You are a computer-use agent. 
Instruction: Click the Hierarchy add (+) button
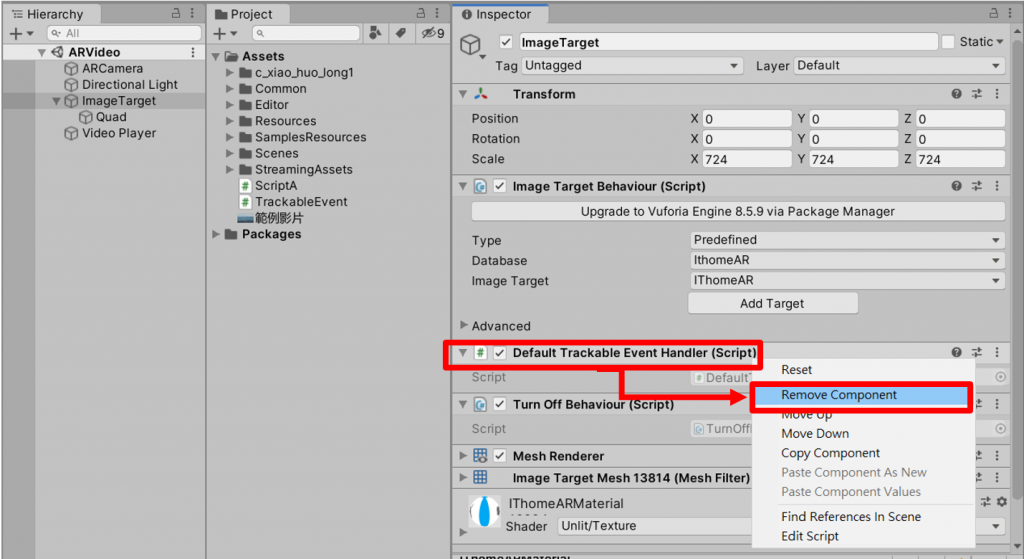21,33
